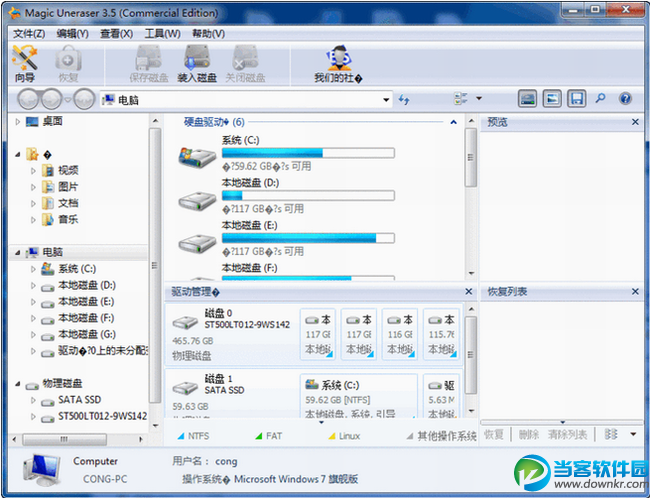Click the 恢复 button in recovery list

click(x=494, y=435)
